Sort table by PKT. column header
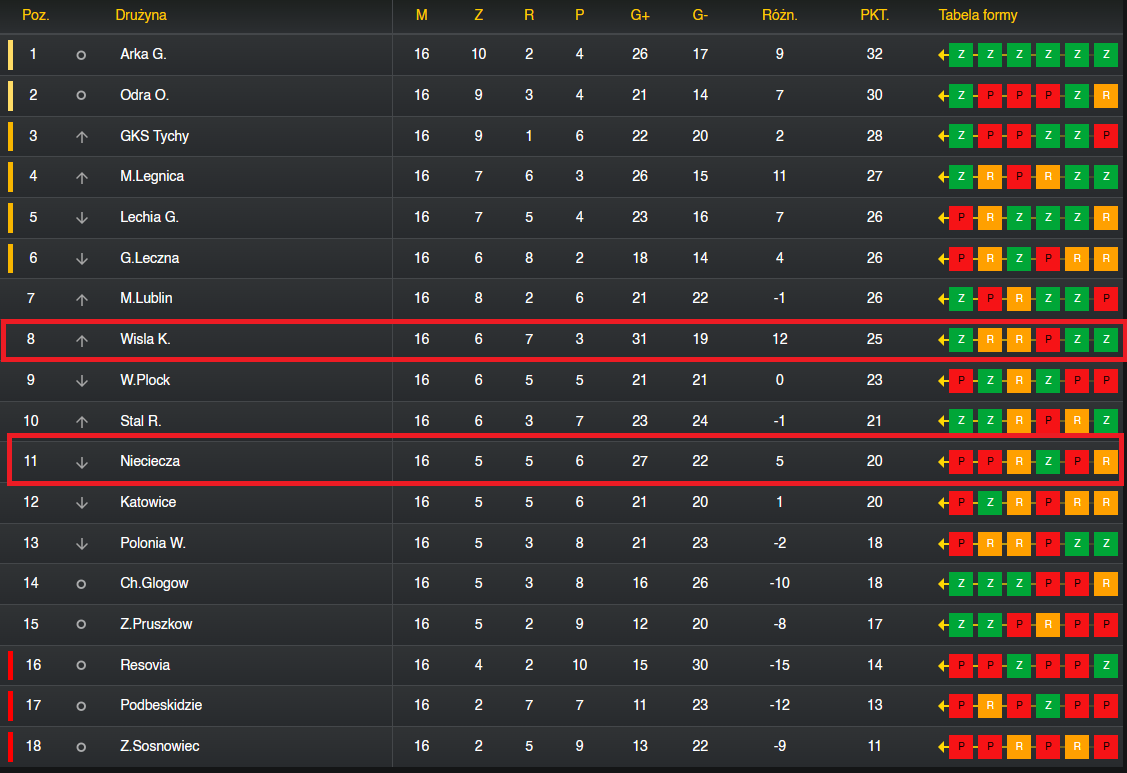This screenshot has height=773, width=1127. click(875, 15)
